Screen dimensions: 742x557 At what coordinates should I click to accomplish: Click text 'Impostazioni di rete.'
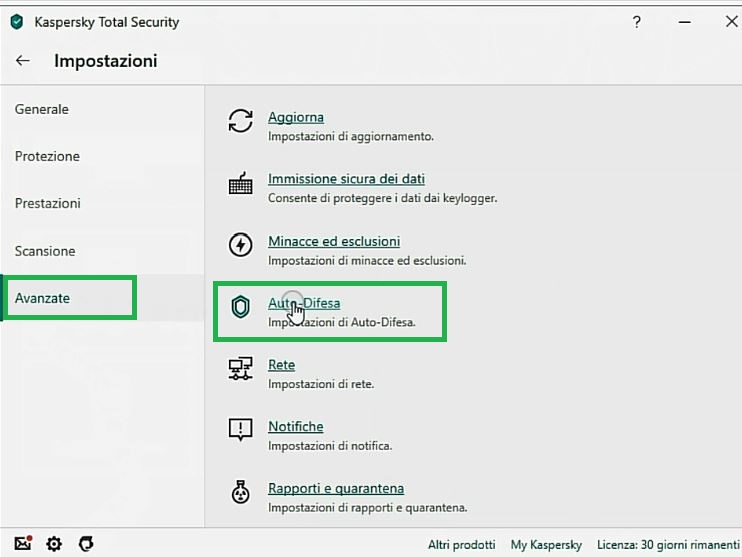321,384
